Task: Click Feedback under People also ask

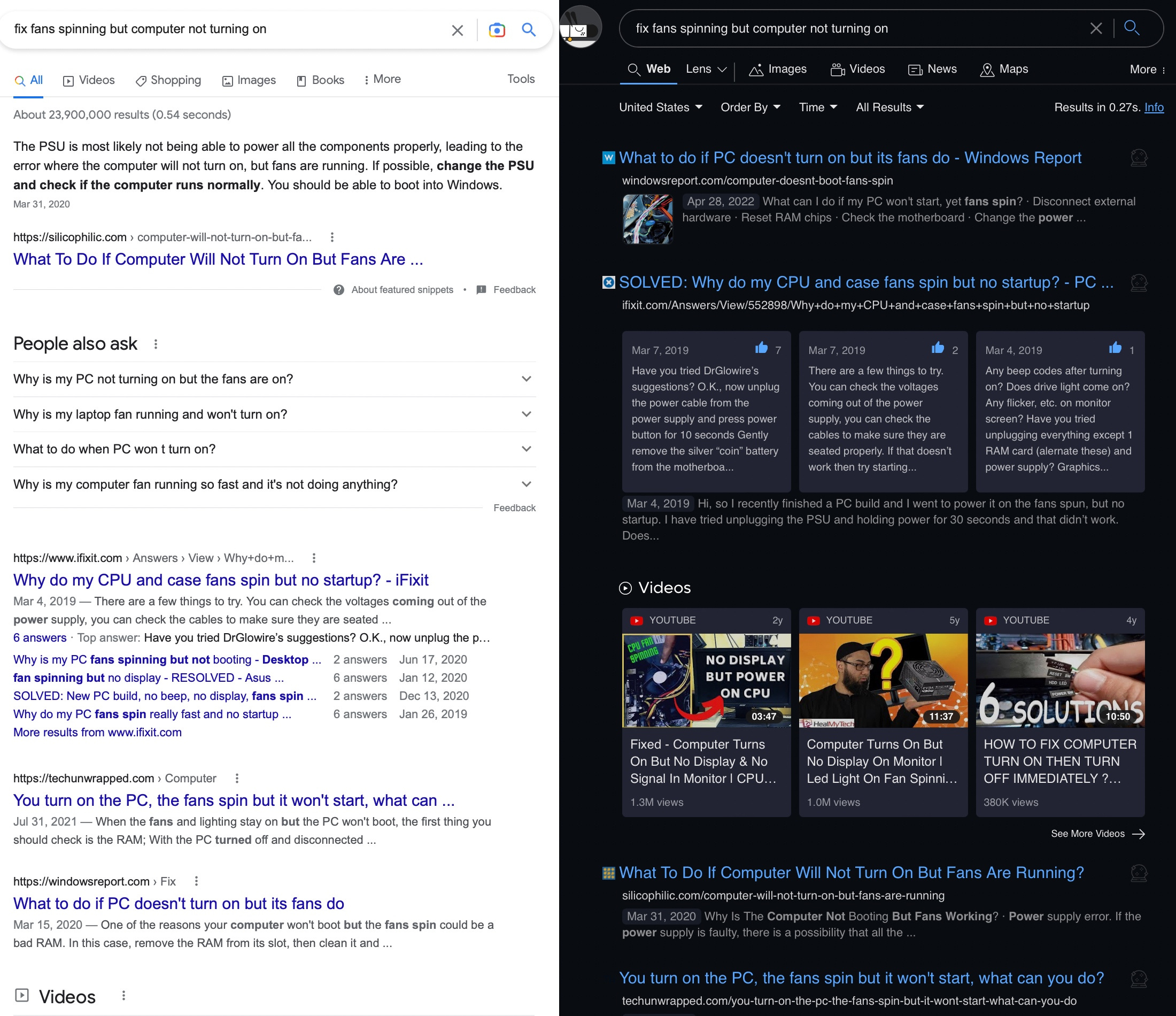Action: [514, 507]
